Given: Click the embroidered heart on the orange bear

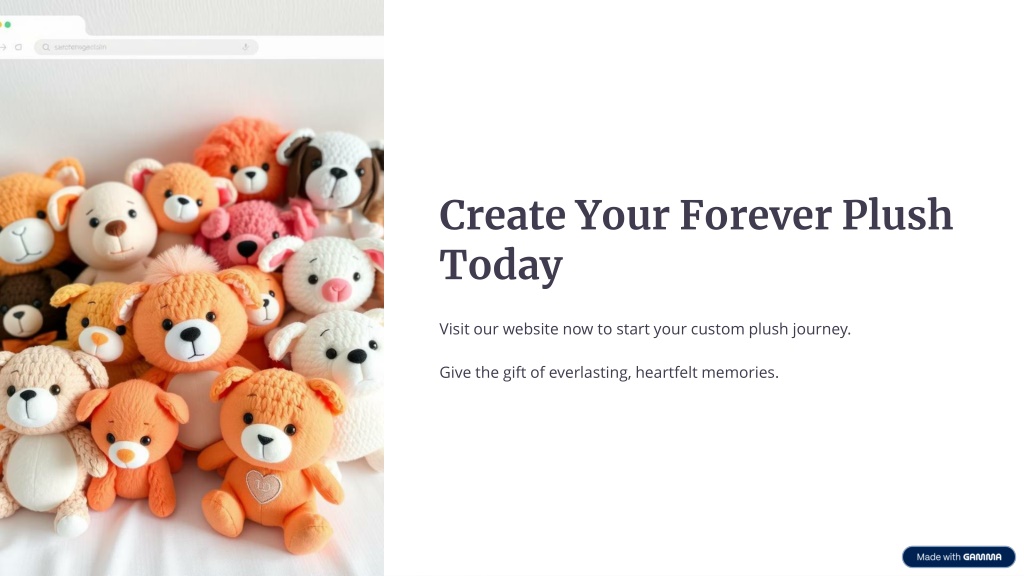Looking at the screenshot, I should click(263, 487).
